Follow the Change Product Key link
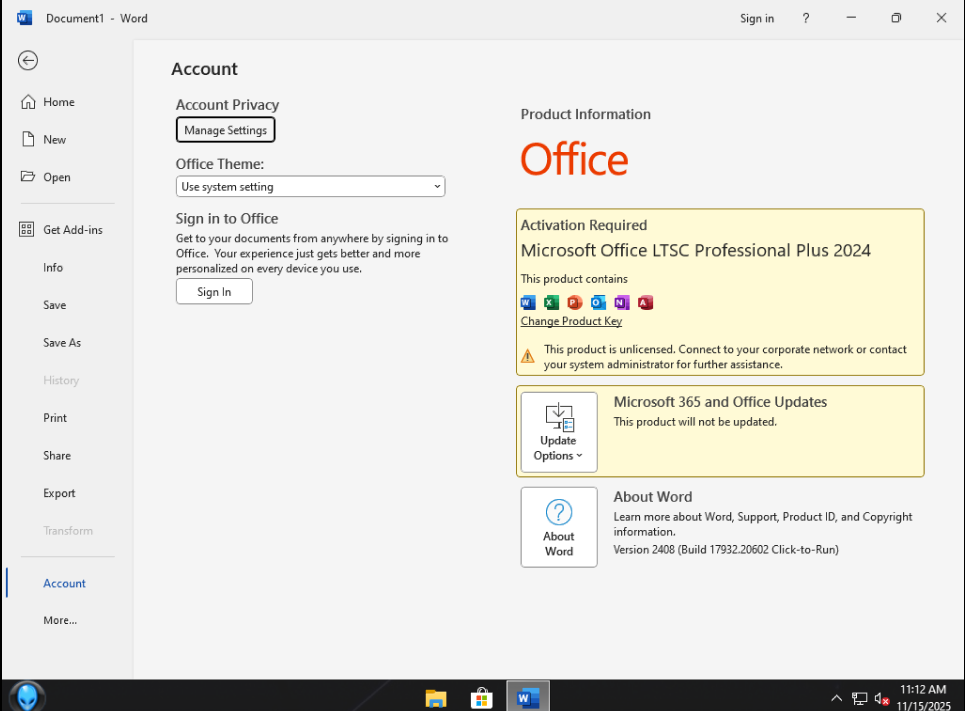 pyautogui.click(x=571, y=321)
